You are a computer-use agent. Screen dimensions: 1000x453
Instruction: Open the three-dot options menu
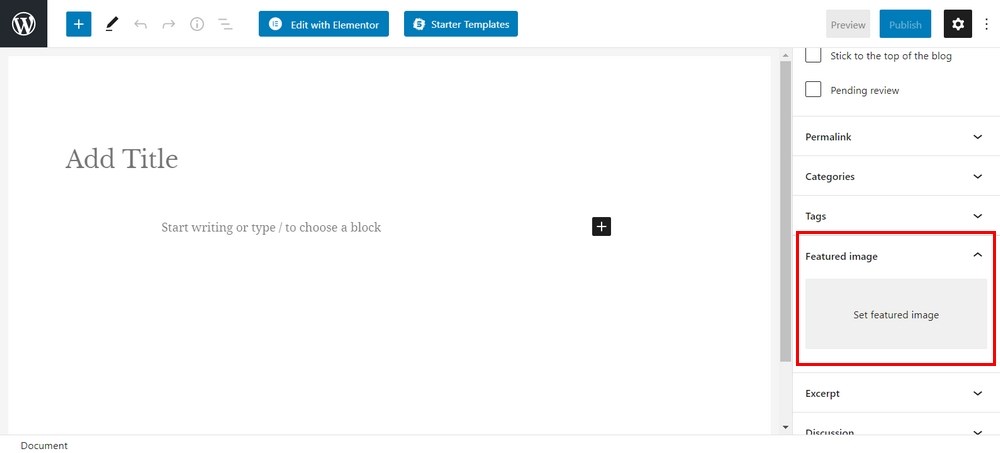[x=987, y=24]
